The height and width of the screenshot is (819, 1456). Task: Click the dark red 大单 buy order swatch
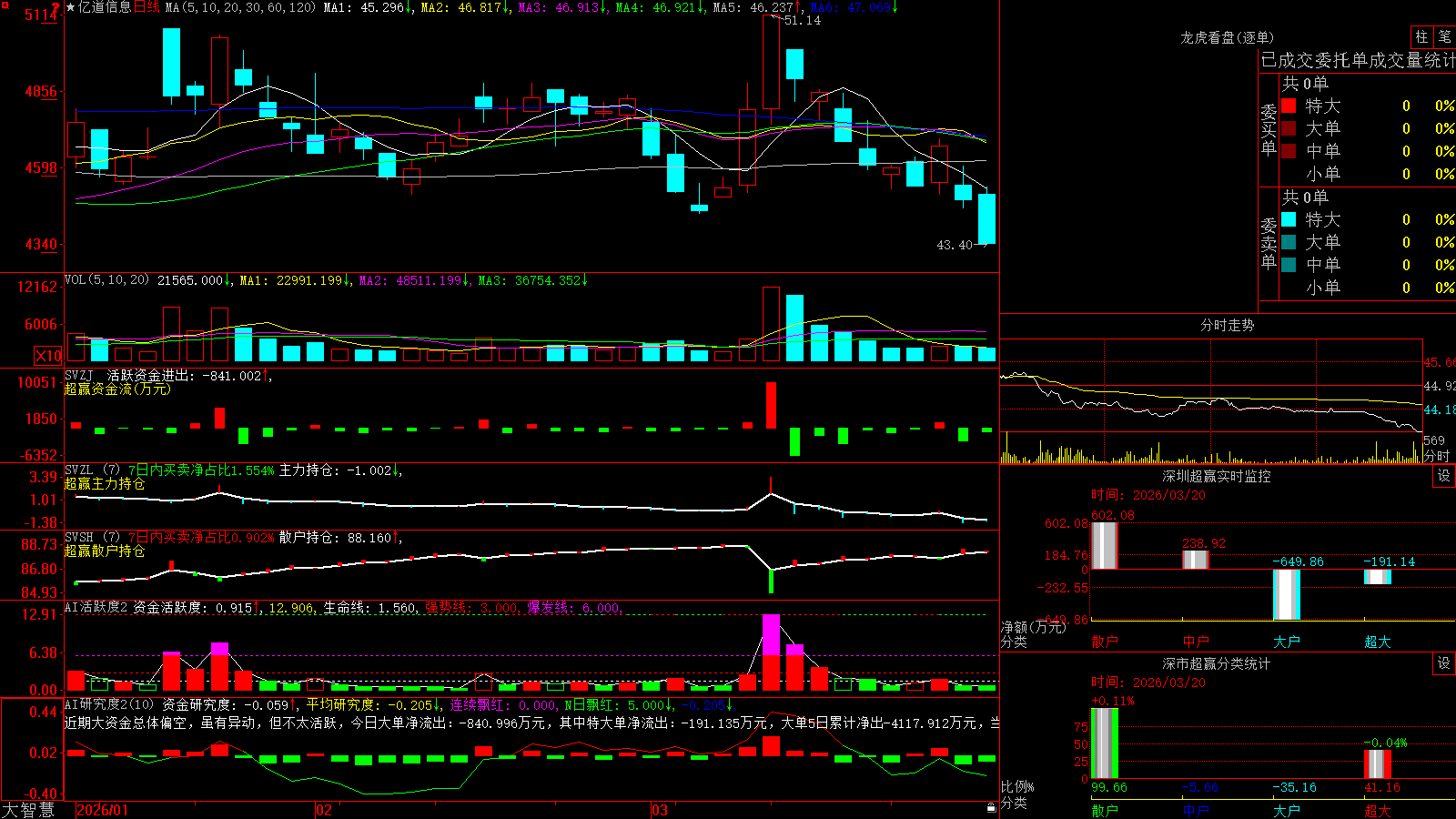[x=1289, y=128]
